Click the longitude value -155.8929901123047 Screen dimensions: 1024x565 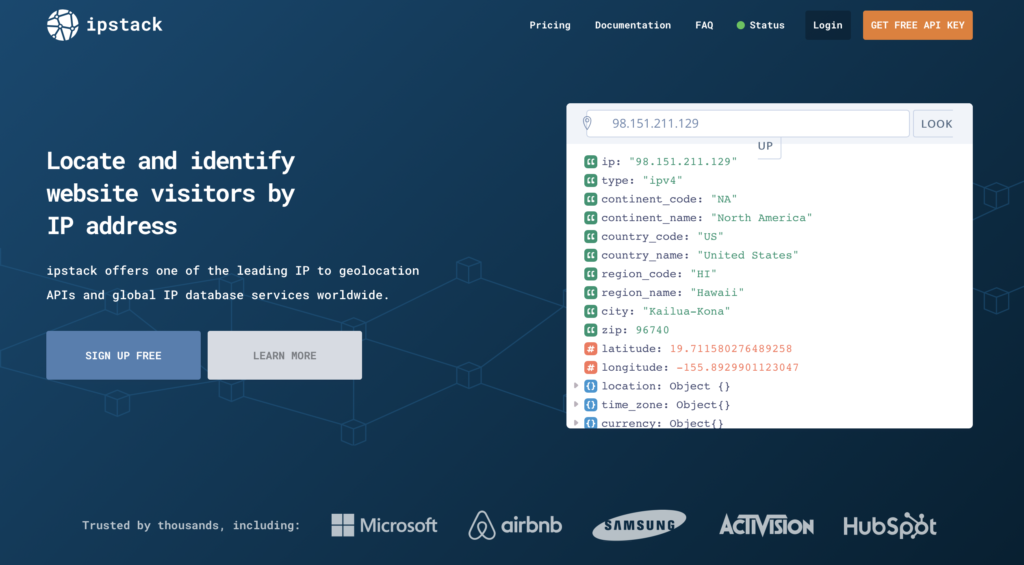(737, 368)
